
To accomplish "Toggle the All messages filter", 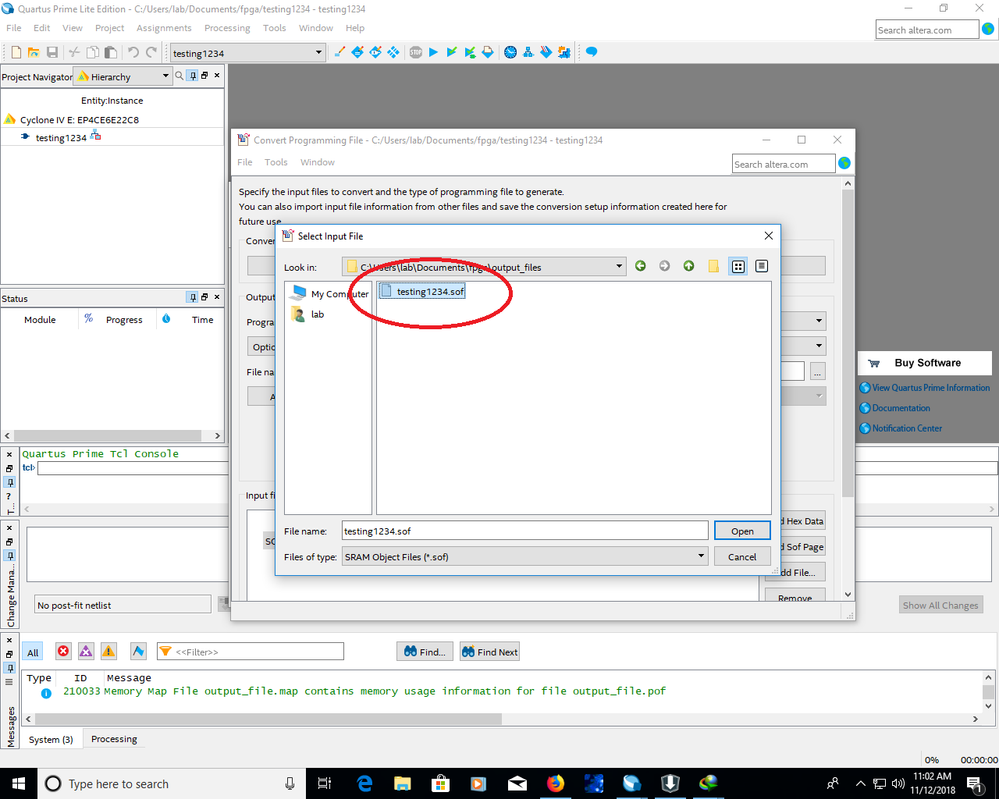I will 33,652.
